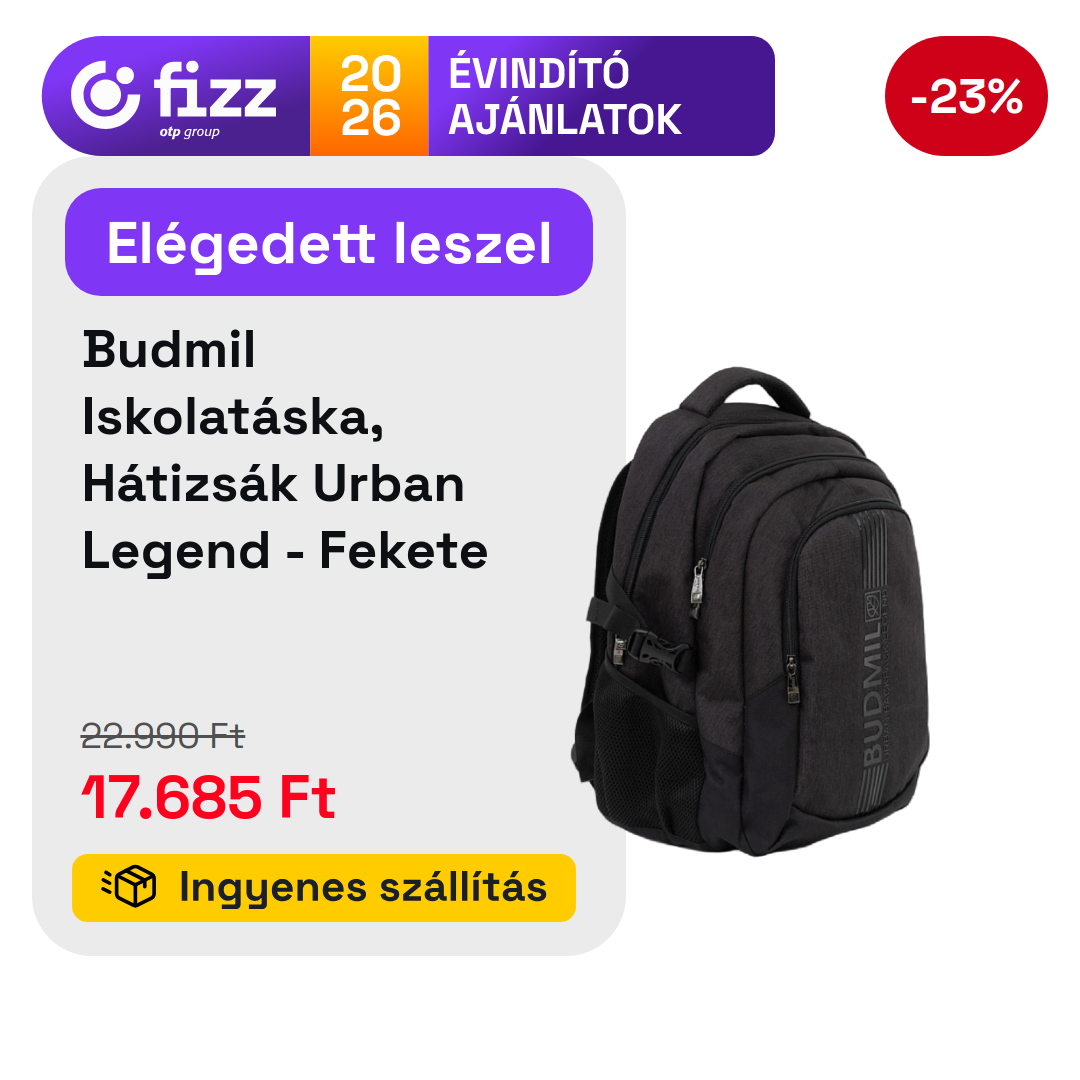Click the Hátizsák Urban title line
This screenshot has width=1080, height=1080.
coord(273,484)
